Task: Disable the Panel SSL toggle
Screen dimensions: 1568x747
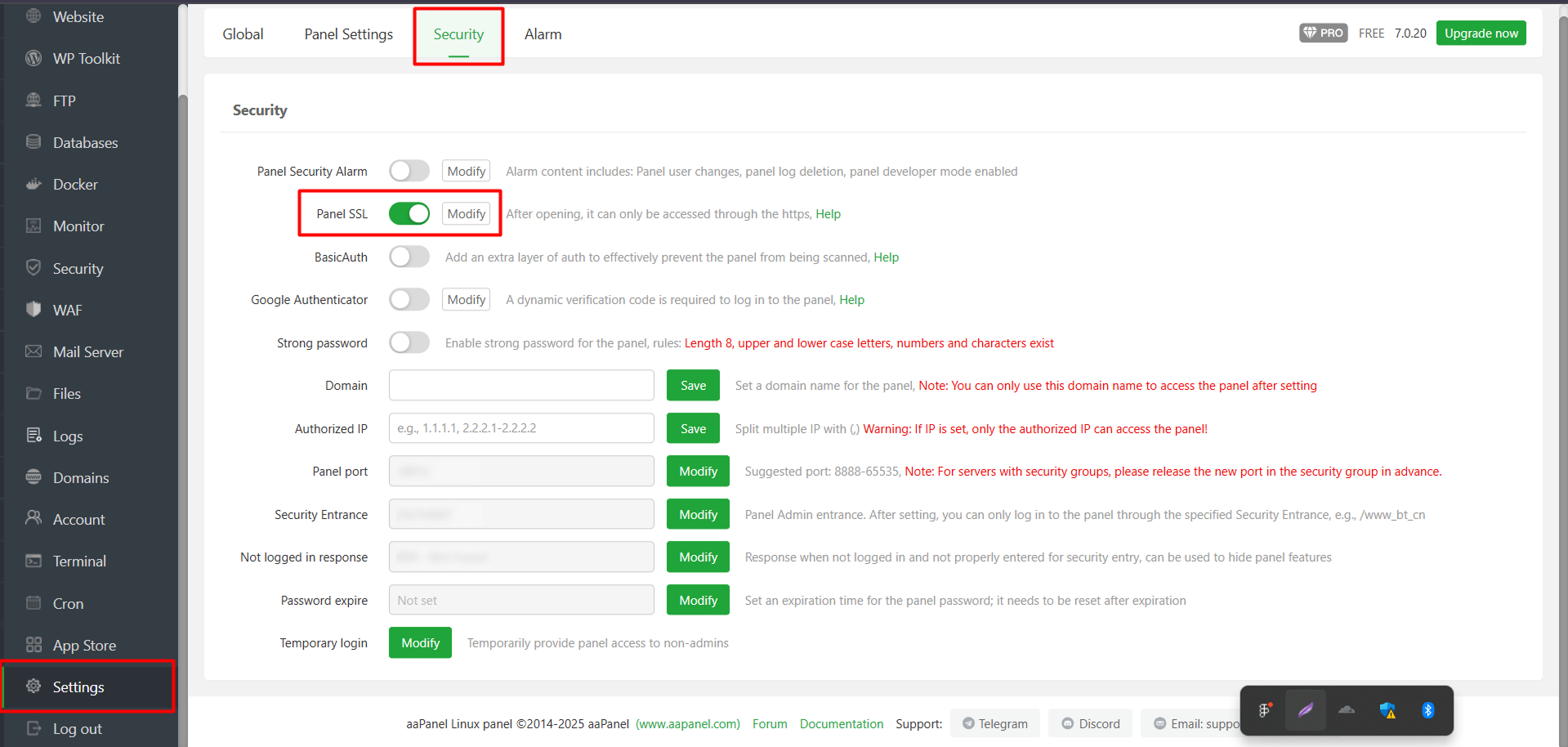Action: 409,214
